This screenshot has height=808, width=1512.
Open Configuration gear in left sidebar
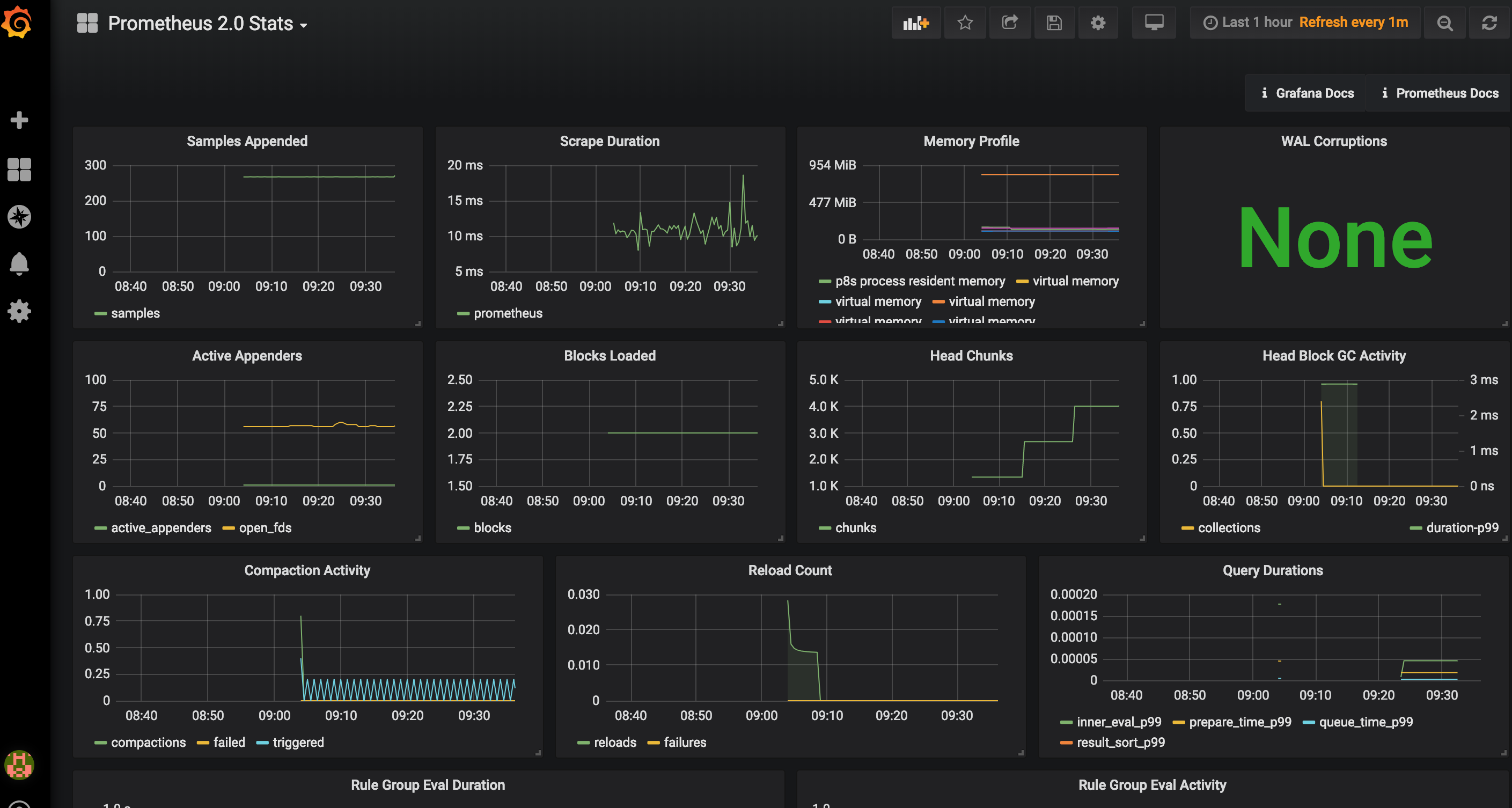tap(19, 311)
